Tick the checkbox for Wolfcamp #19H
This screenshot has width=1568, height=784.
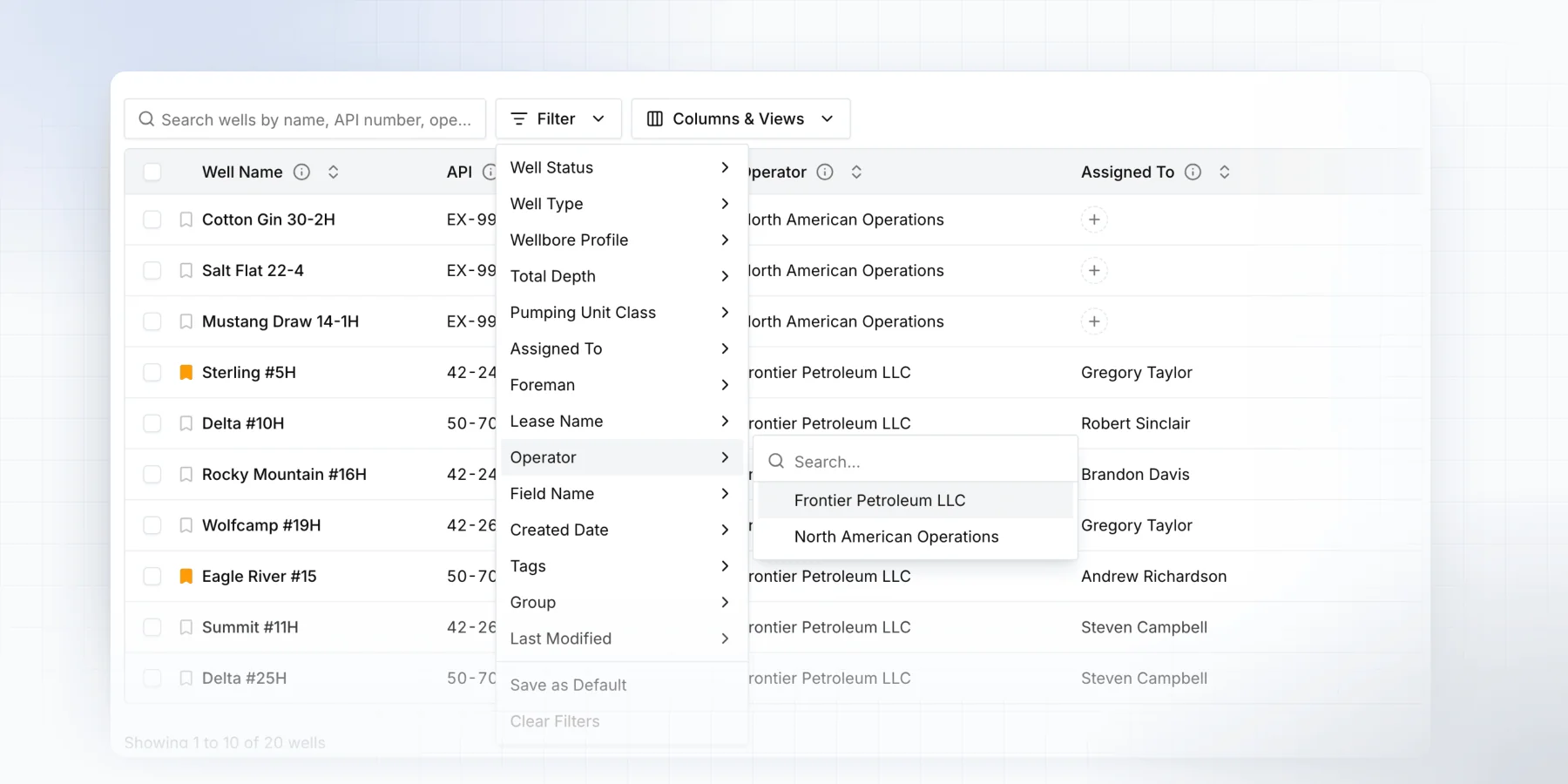pyautogui.click(x=152, y=525)
